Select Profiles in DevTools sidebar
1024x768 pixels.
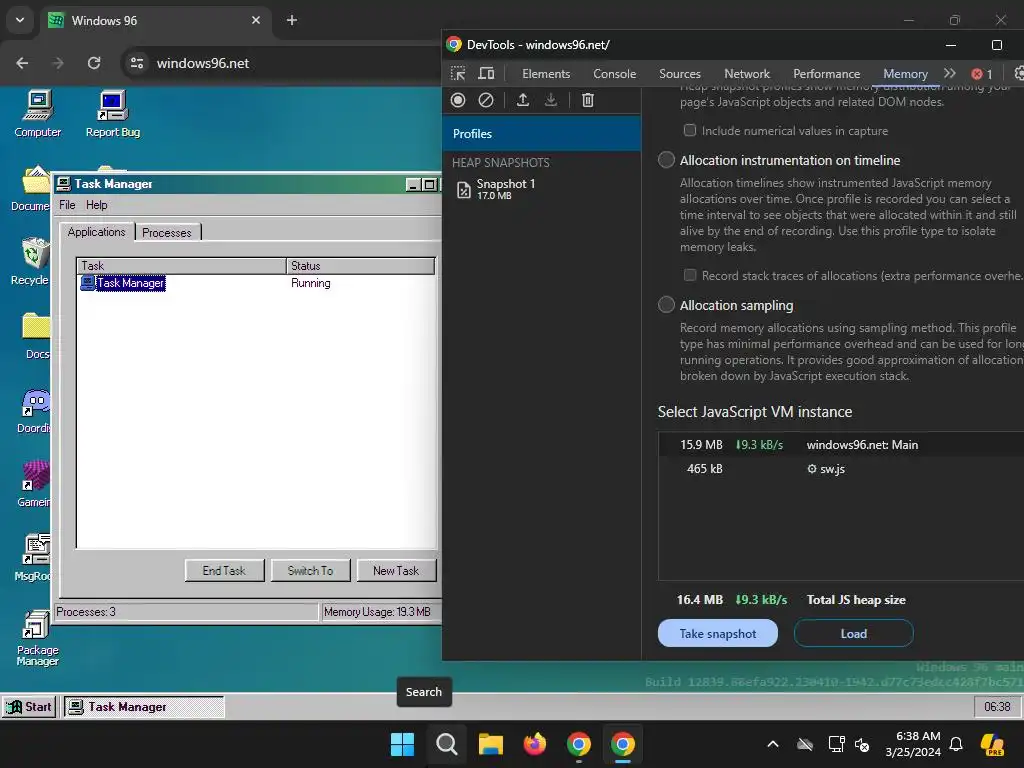pos(541,133)
